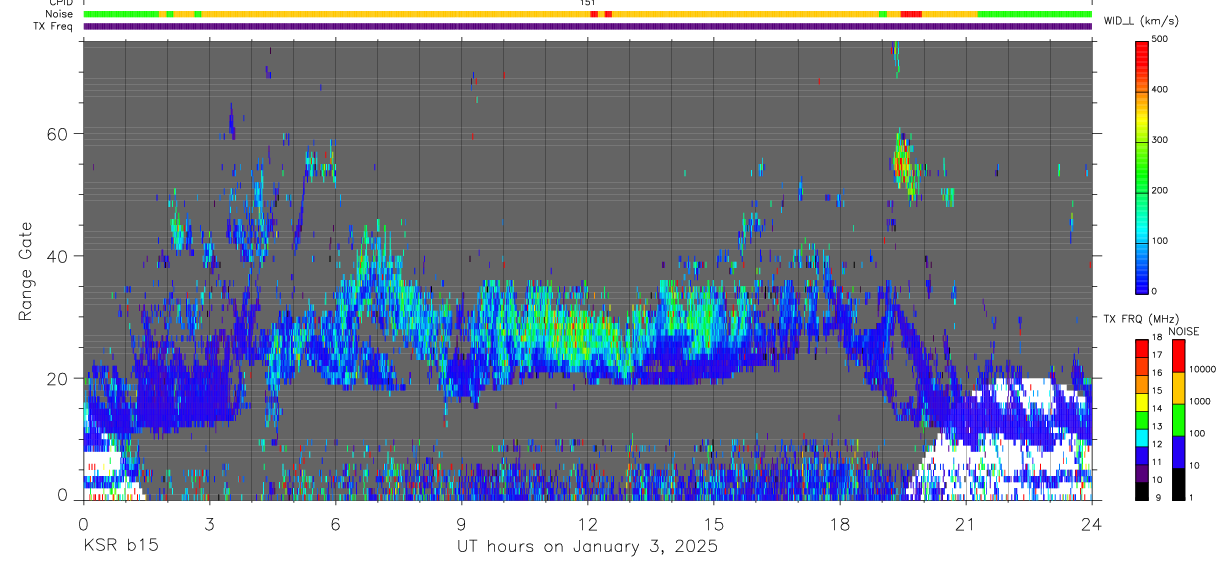Click the '14' tick on the TX FRQ legend
The height and width of the screenshot is (567, 1228).
point(1156,409)
